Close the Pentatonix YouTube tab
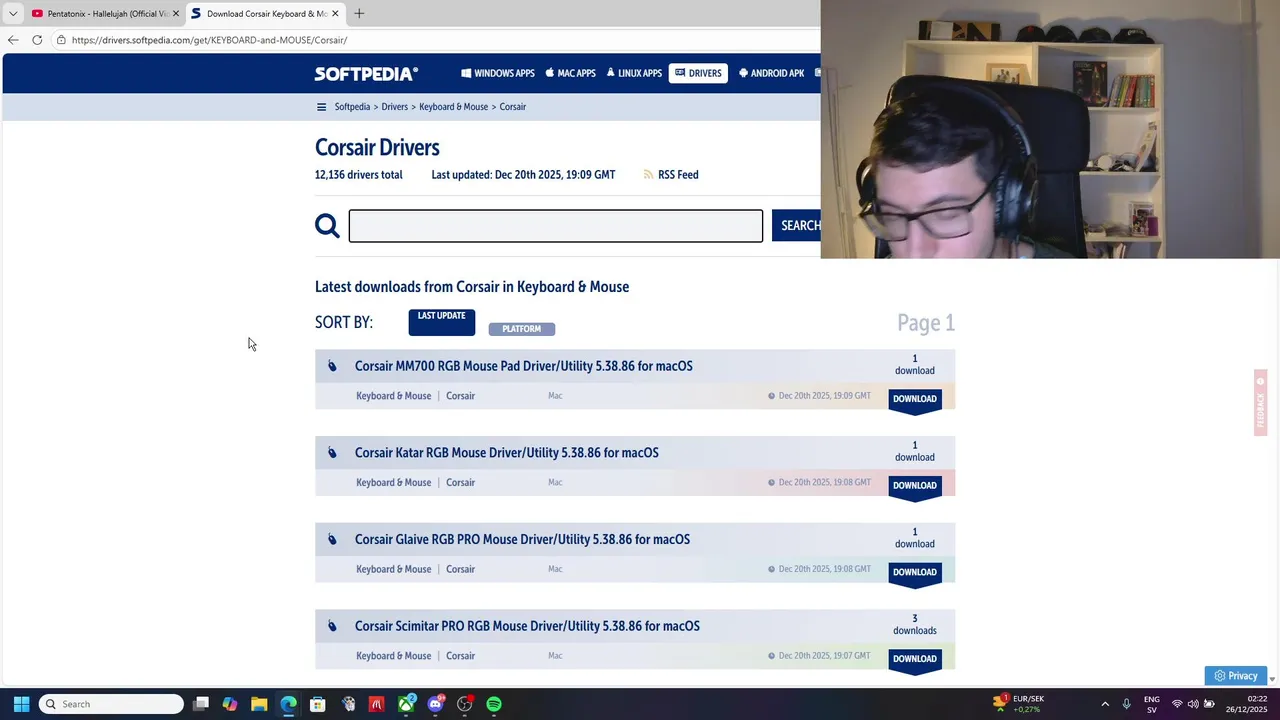The image size is (1280, 720). (175, 14)
